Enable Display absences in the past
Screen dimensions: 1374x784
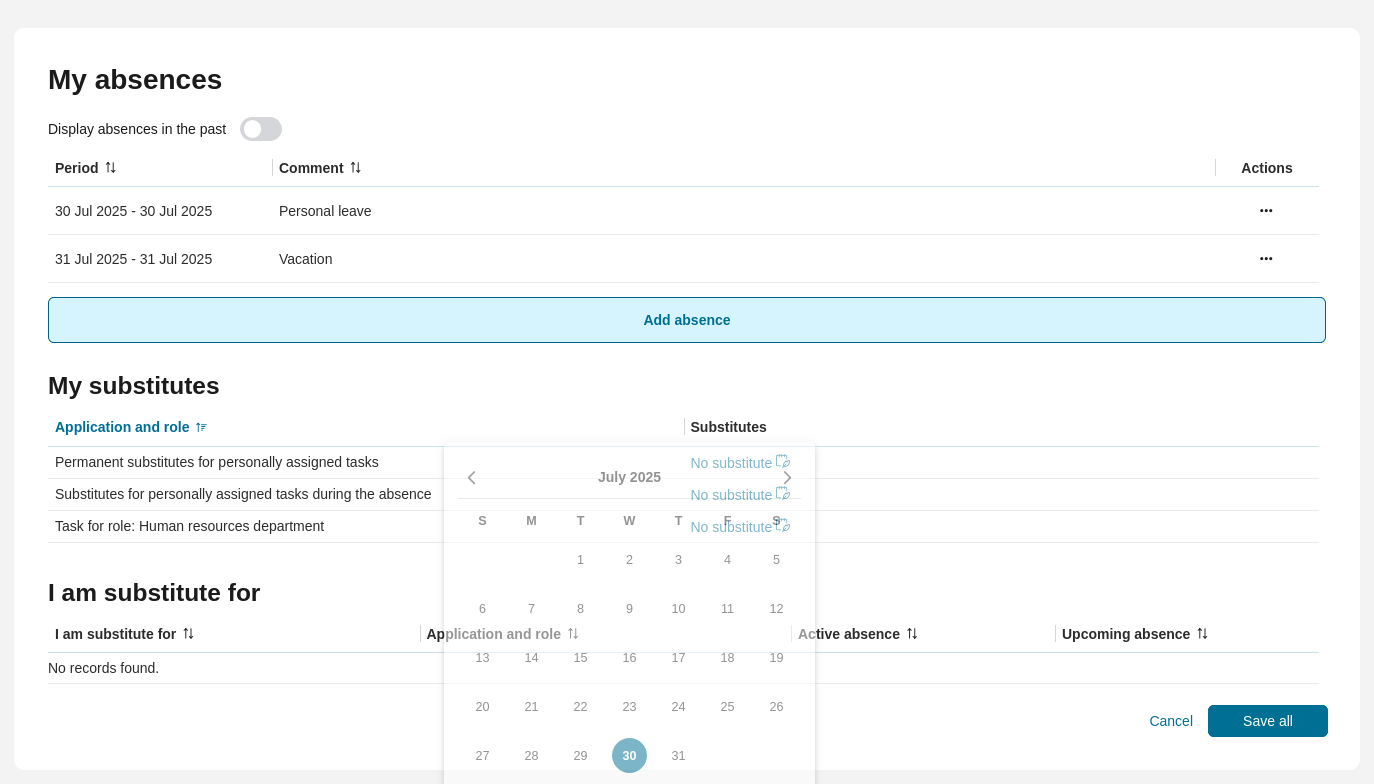point(261,129)
